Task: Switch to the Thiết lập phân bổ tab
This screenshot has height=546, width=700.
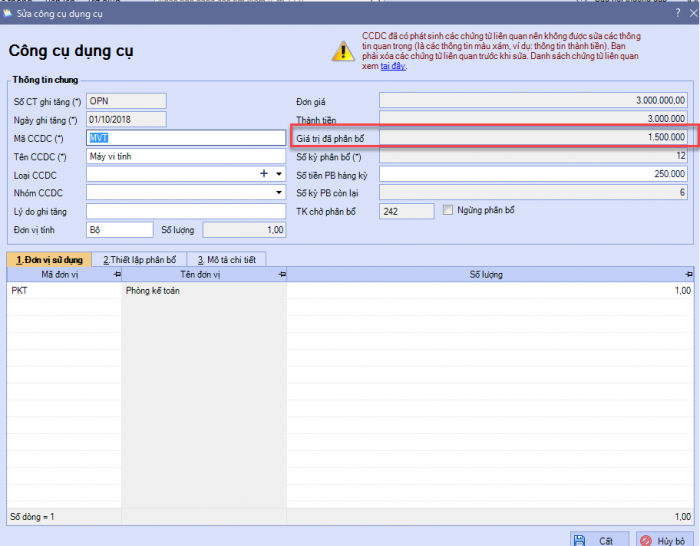Action: [139, 259]
